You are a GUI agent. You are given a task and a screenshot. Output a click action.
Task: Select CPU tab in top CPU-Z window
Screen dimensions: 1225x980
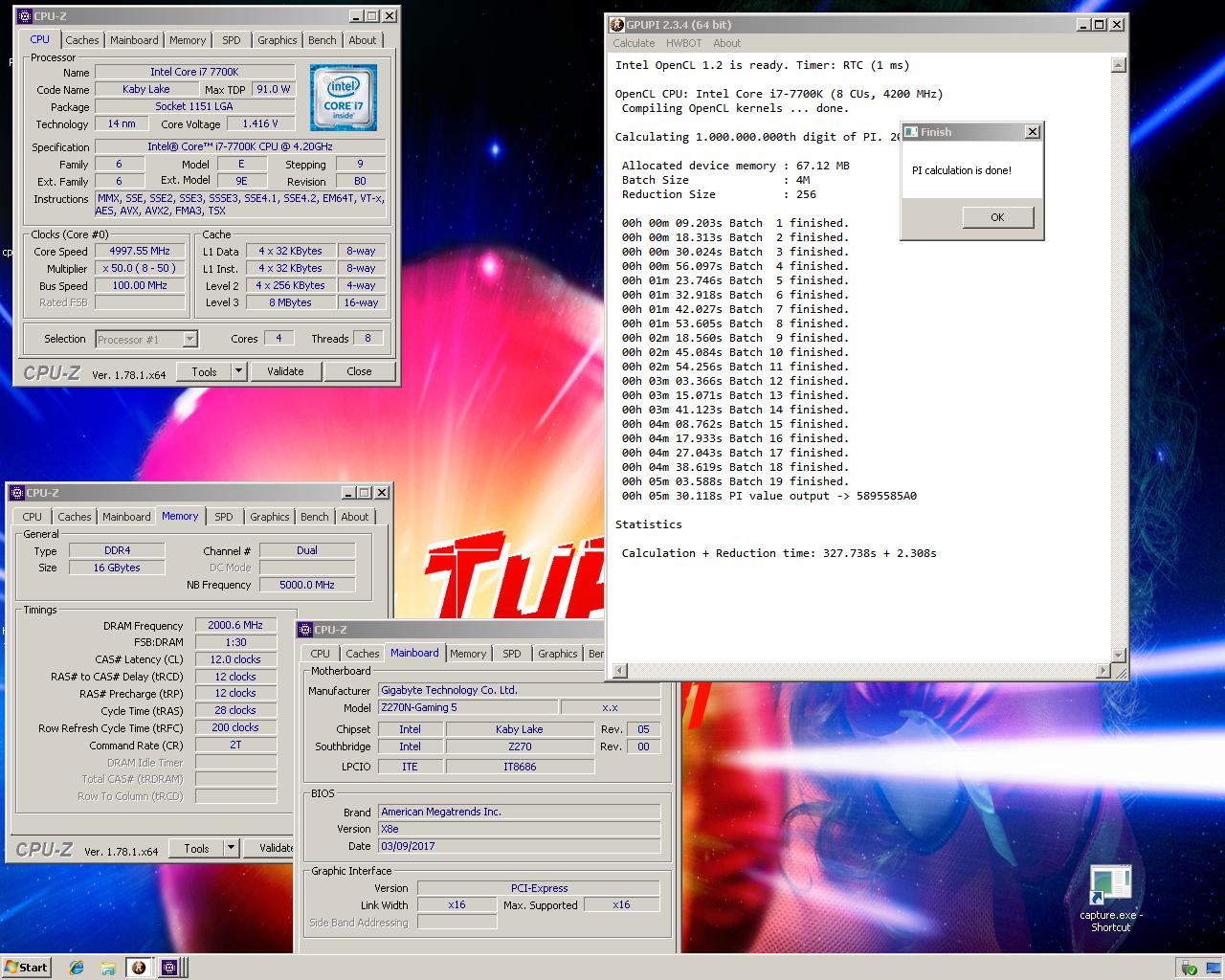pyautogui.click(x=39, y=39)
